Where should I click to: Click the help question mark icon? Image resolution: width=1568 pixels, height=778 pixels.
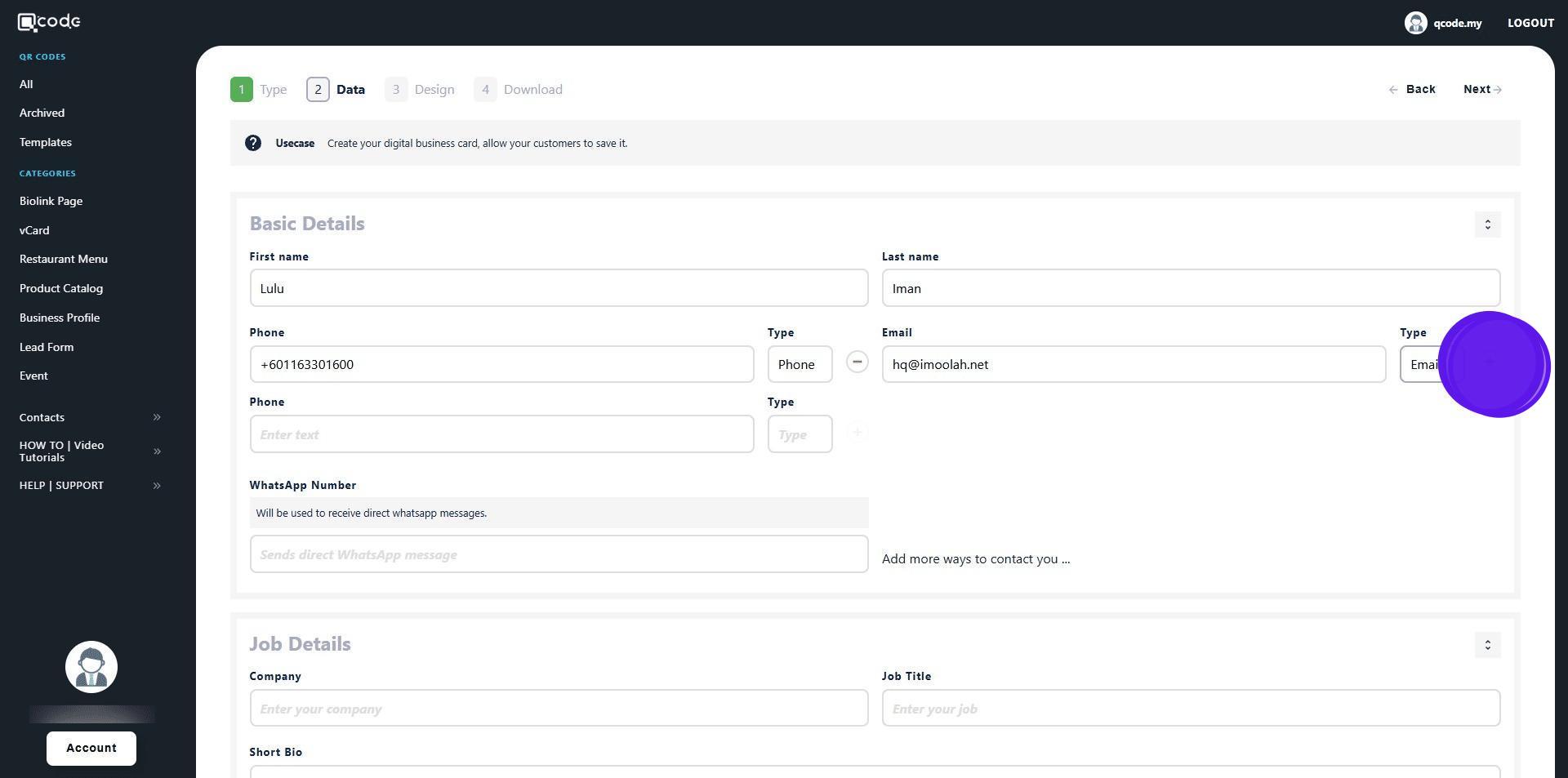tap(253, 144)
